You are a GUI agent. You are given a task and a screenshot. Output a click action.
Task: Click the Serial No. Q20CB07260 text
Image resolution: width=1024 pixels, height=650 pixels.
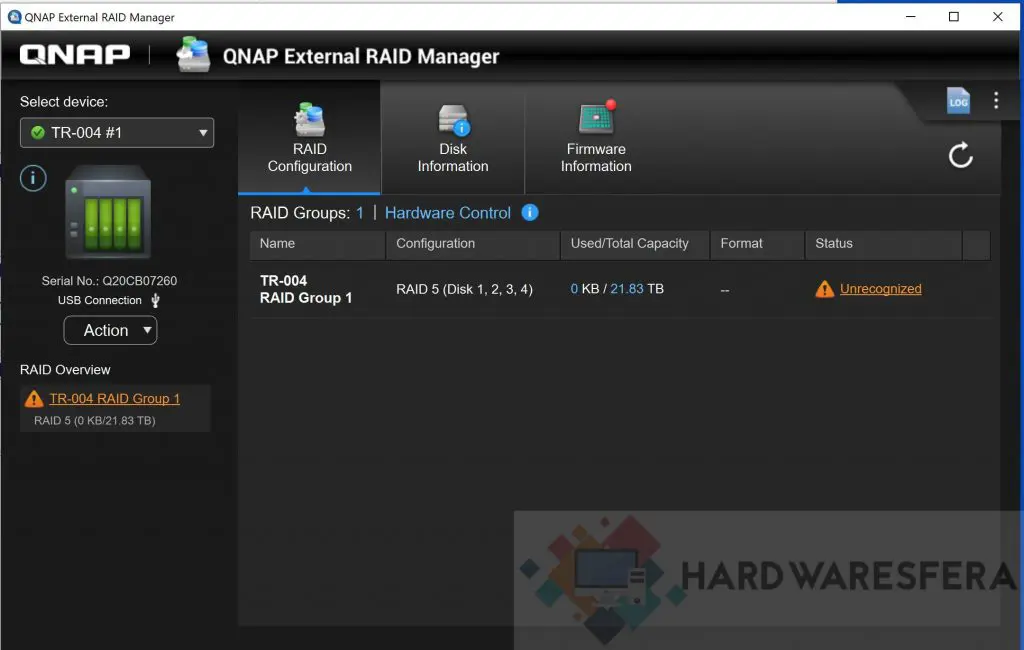[109, 281]
